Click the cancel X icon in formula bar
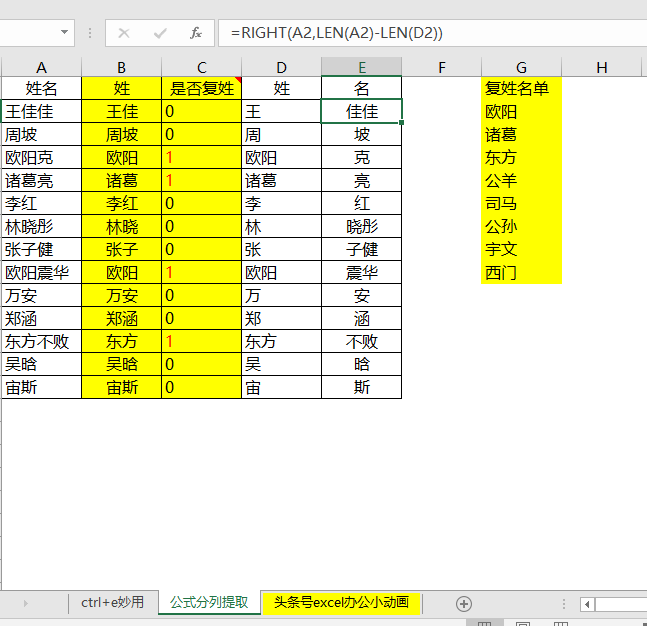 pos(124,33)
